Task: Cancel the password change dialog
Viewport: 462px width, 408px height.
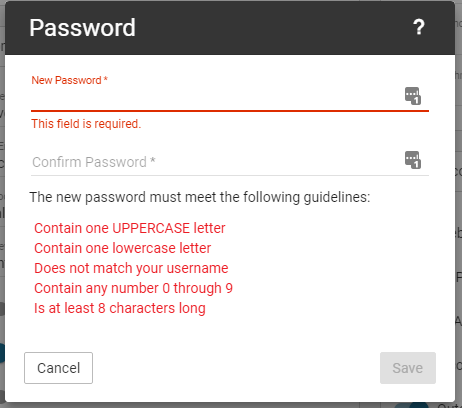Action: (x=58, y=368)
